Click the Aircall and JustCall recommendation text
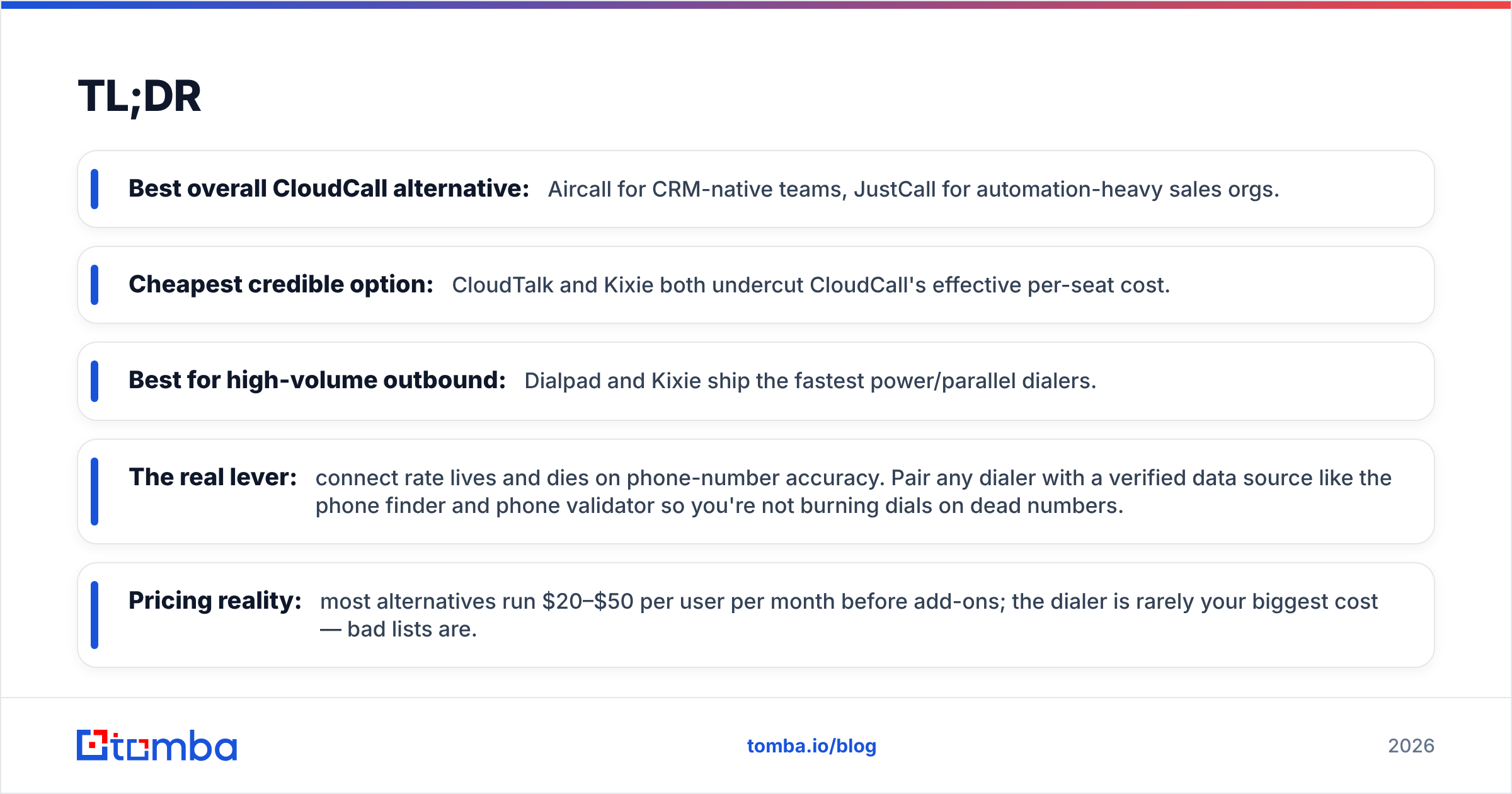The height and width of the screenshot is (794, 1512). point(913,190)
